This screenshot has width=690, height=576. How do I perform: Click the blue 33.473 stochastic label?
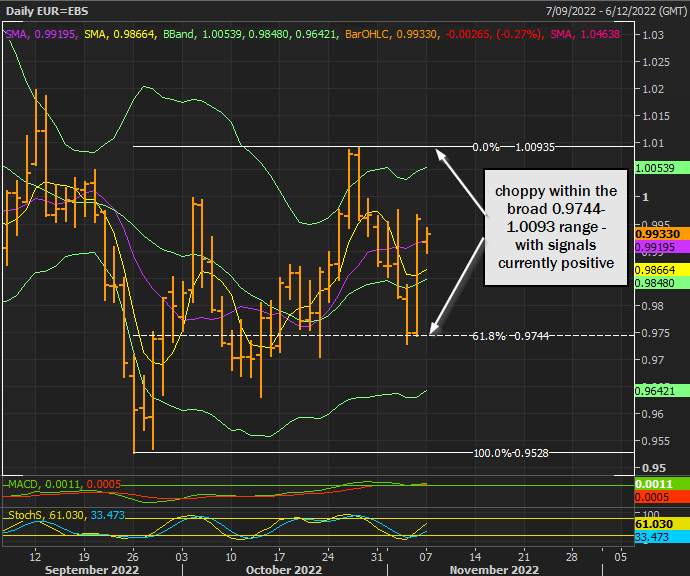pos(108,515)
